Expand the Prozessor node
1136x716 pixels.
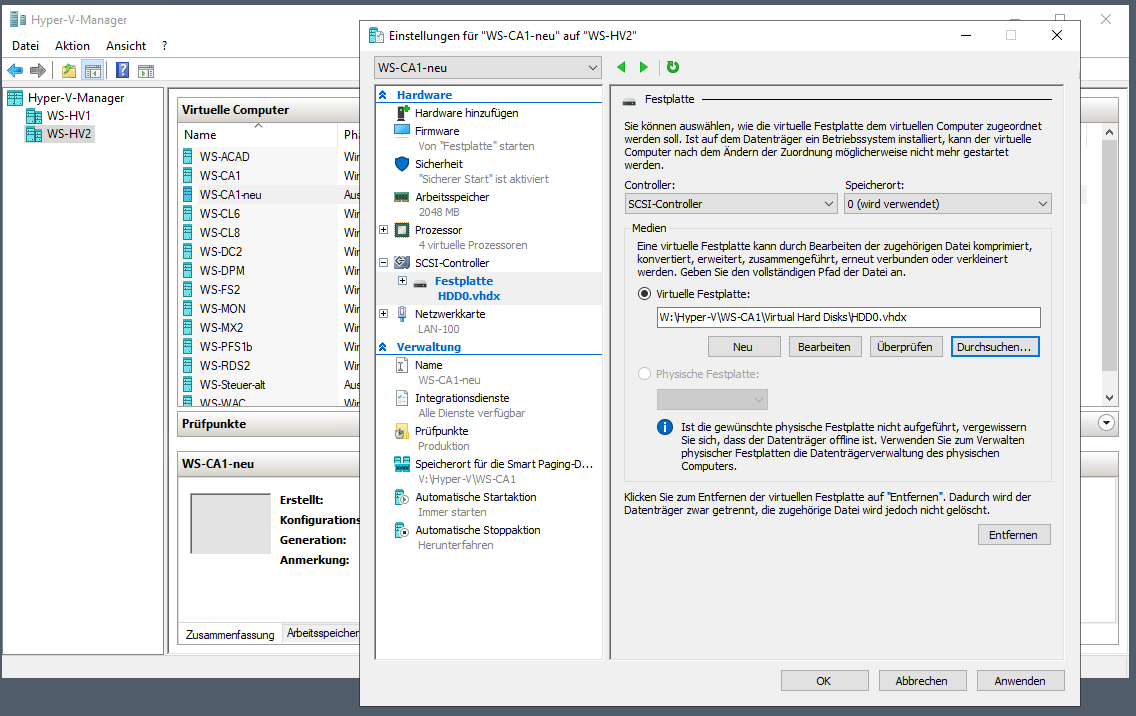coord(384,230)
